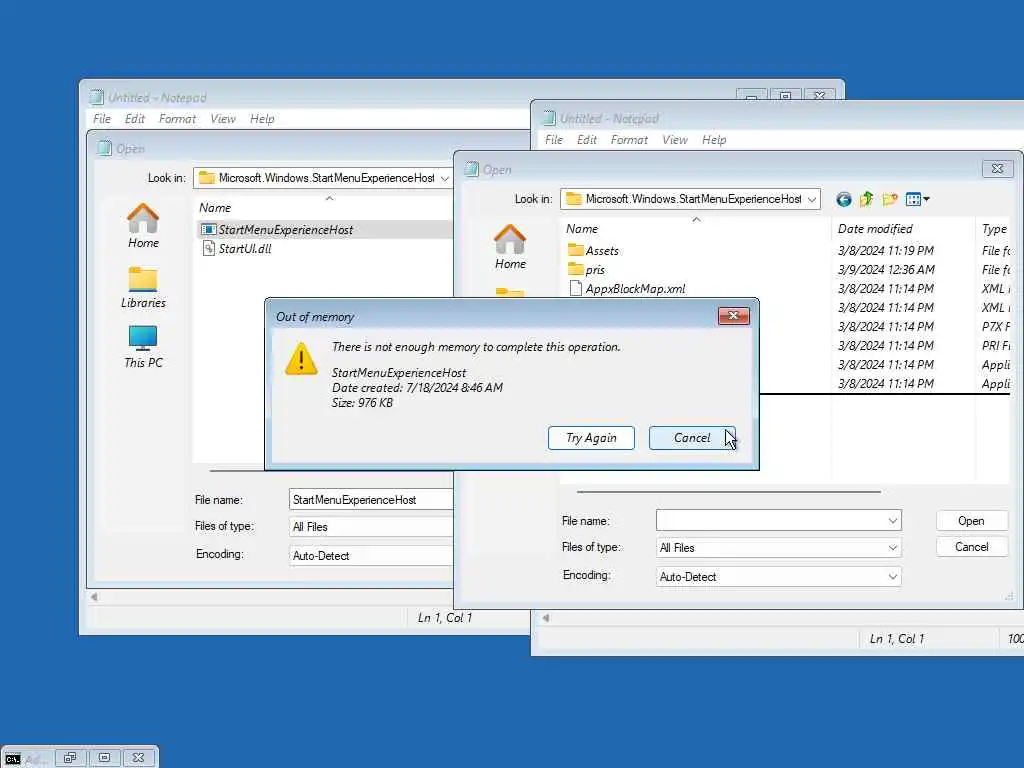The width and height of the screenshot is (1024, 768).
Task: Click the Up One Level icon in right Open dialog
Action: [867, 199]
